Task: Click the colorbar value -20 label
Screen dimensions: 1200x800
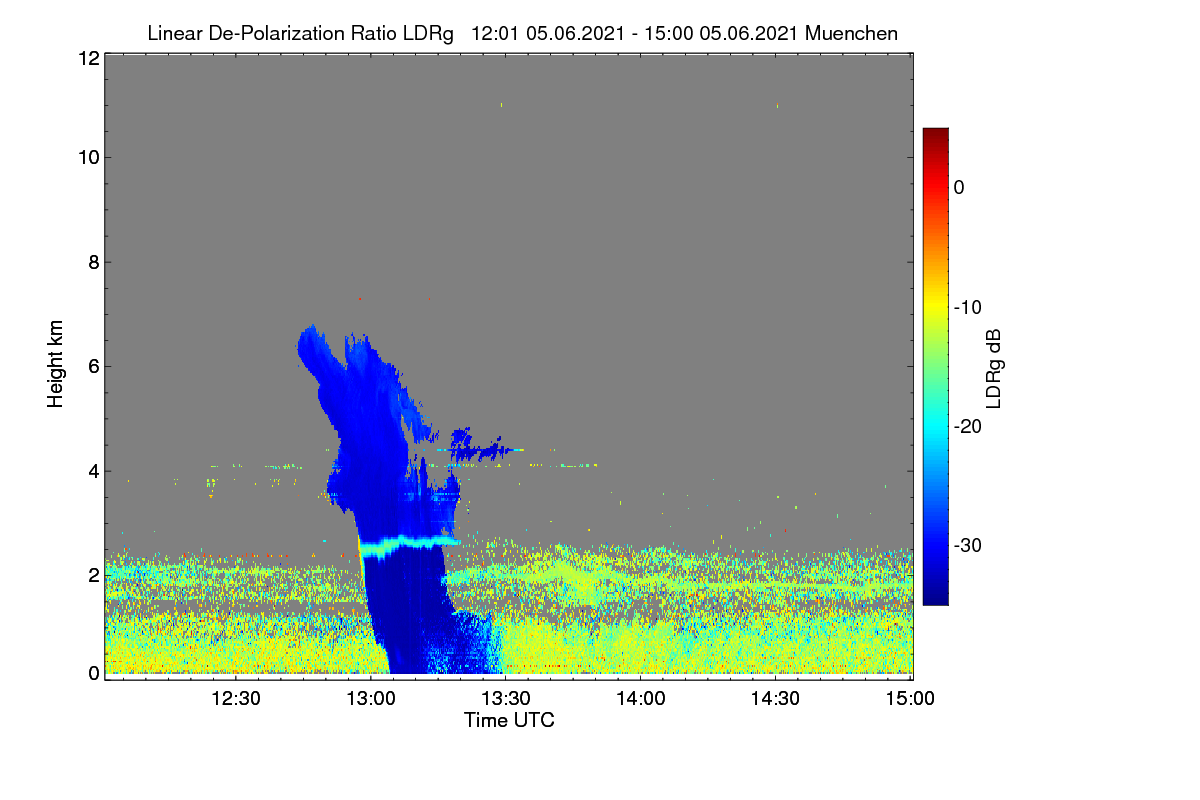Action: 968,426
